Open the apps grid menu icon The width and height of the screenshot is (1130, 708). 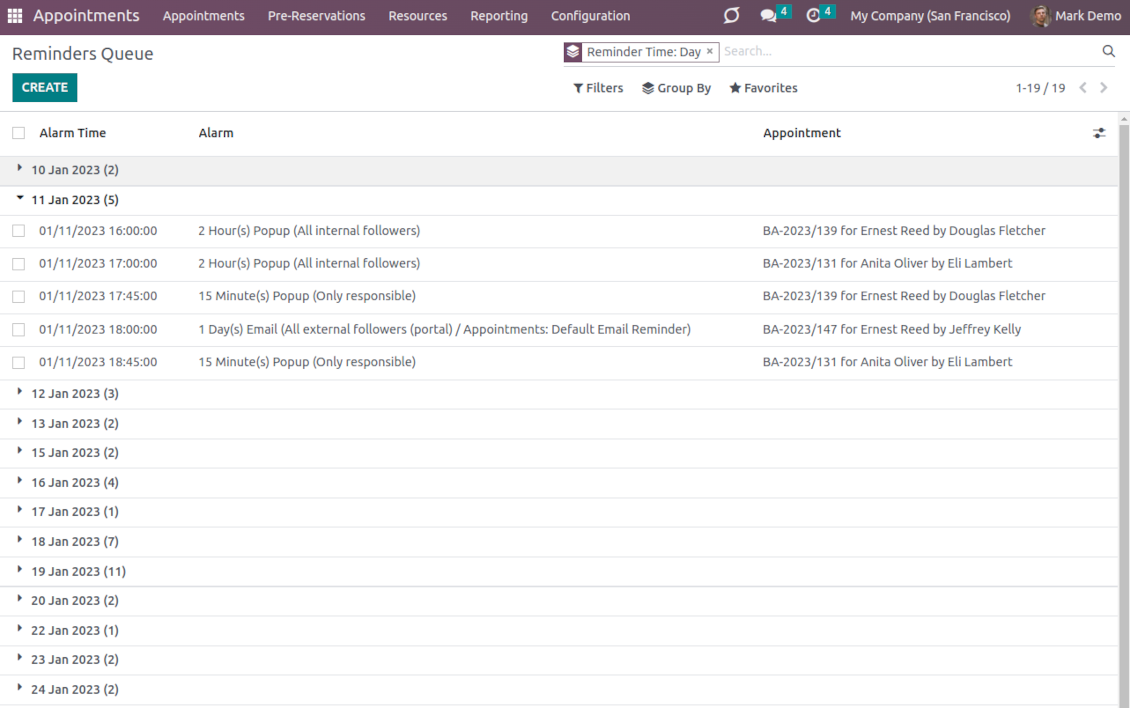pos(15,16)
